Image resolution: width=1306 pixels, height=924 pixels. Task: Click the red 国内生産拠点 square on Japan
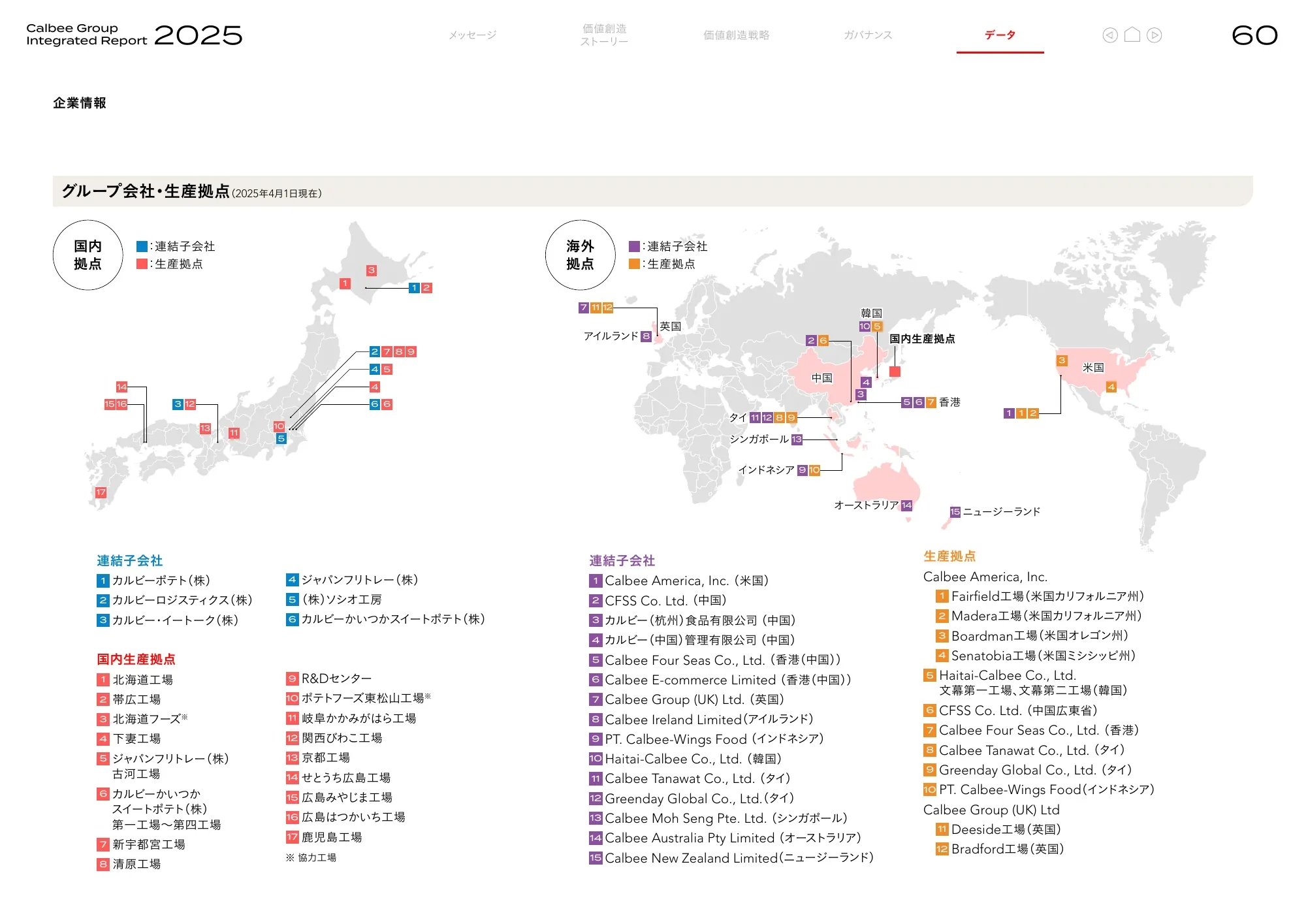pos(895,372)
